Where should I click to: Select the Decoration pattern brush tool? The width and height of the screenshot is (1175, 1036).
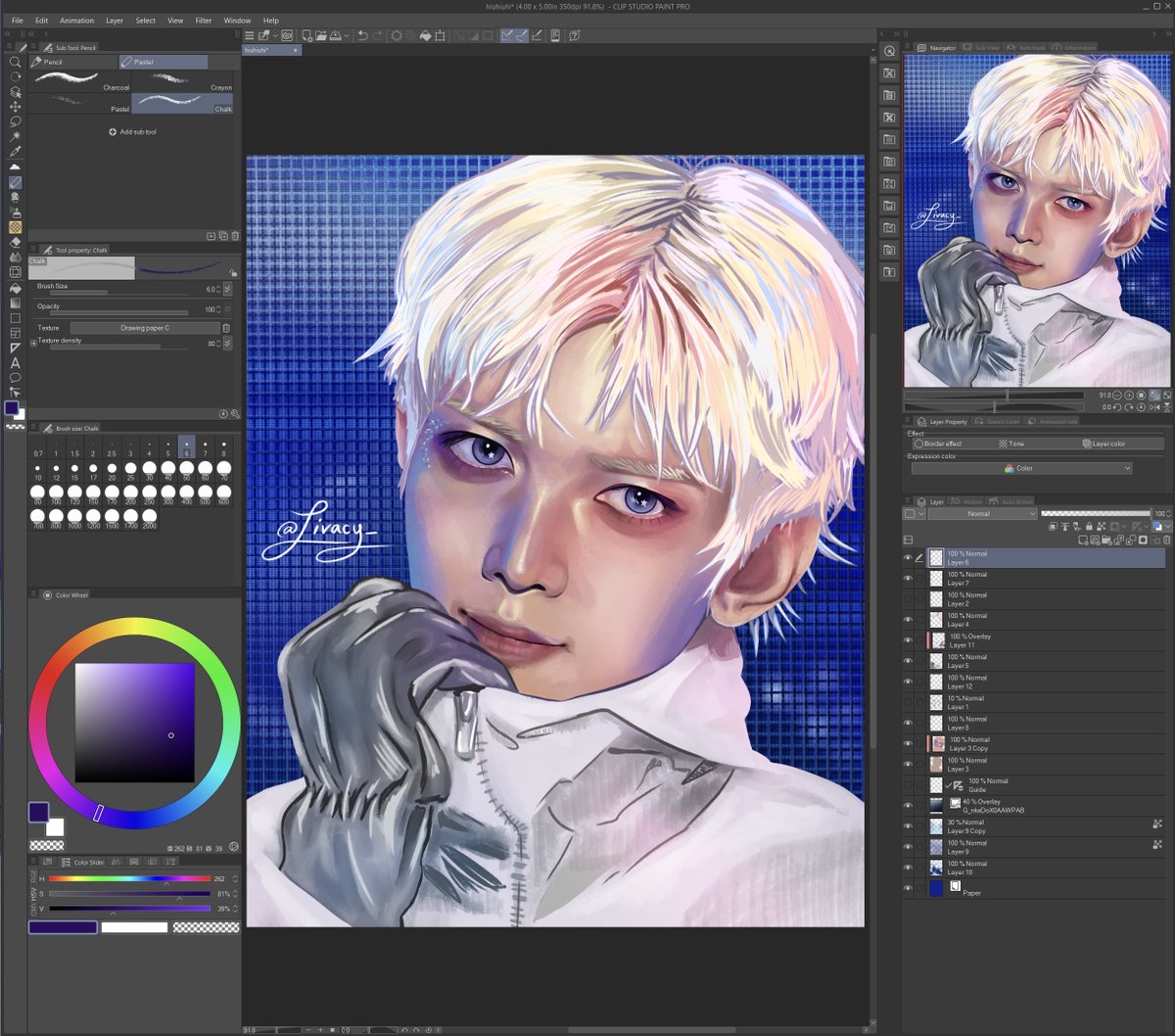coord(15,227)
